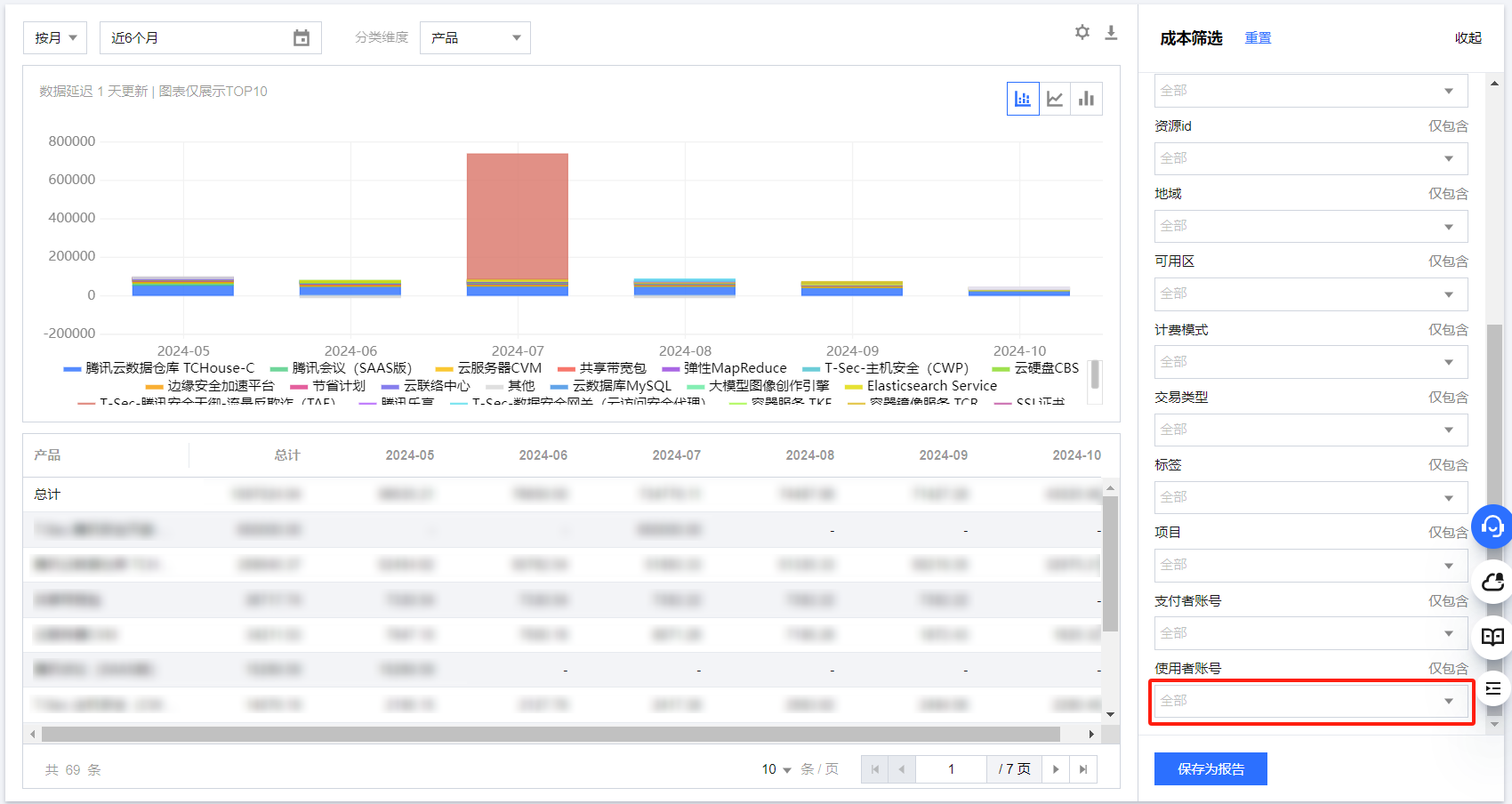Toggle 云硬盘CBS legend series
Viewport: 1512px width, 804px height.
click(1036, 368)
